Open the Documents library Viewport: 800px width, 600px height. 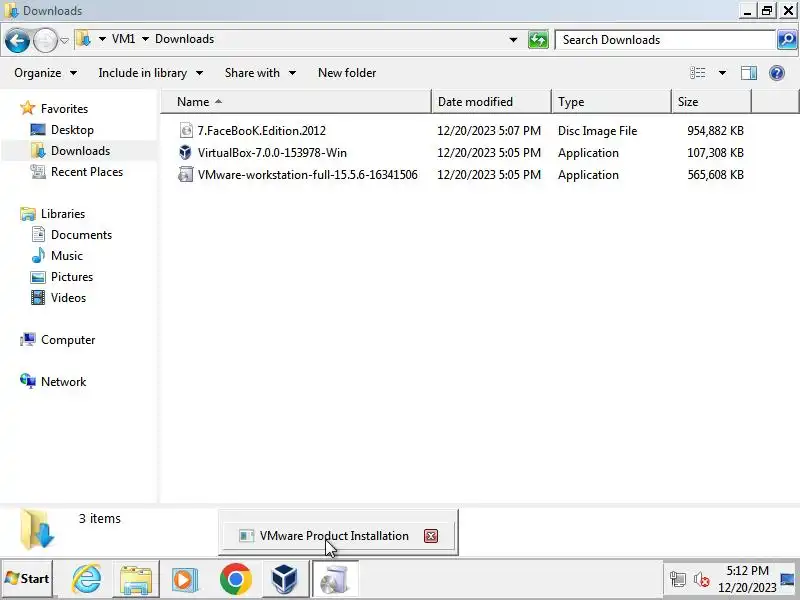(81, 235)
